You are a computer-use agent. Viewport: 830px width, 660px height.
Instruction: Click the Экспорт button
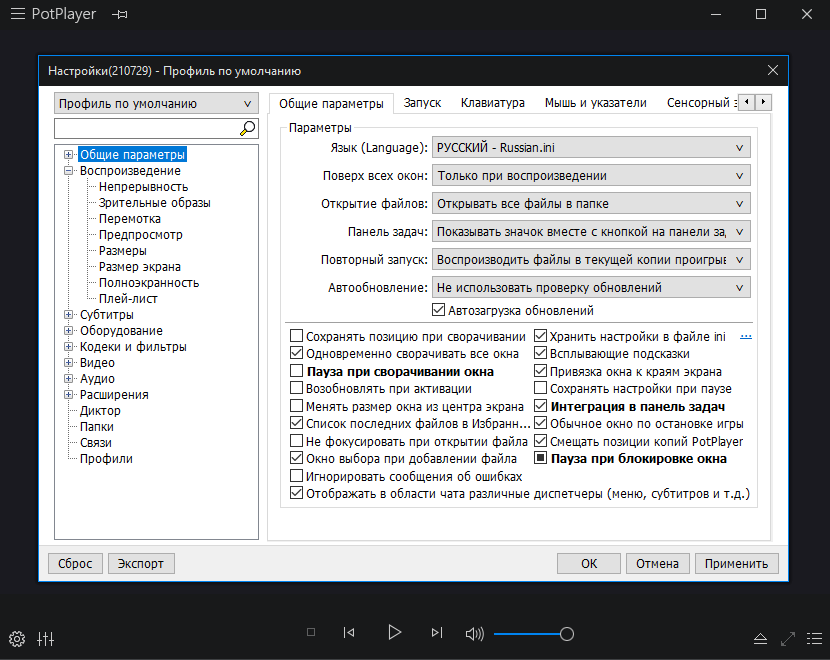[141, 564]
